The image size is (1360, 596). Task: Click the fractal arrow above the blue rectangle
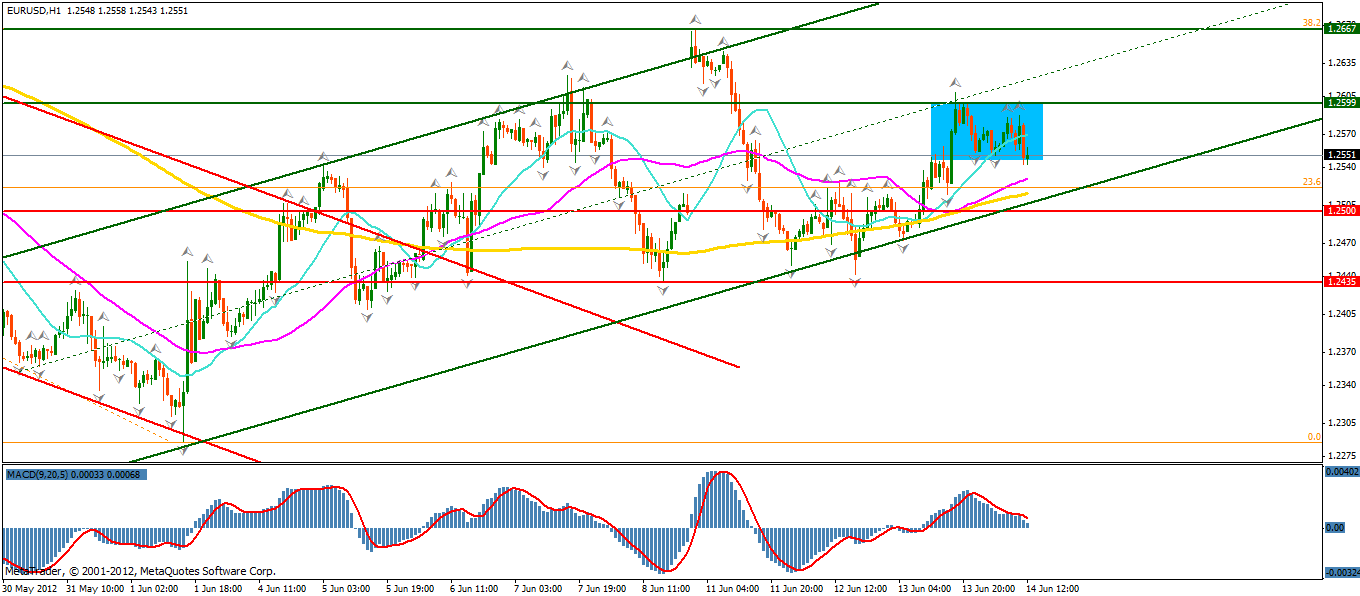tap(956, 81)
